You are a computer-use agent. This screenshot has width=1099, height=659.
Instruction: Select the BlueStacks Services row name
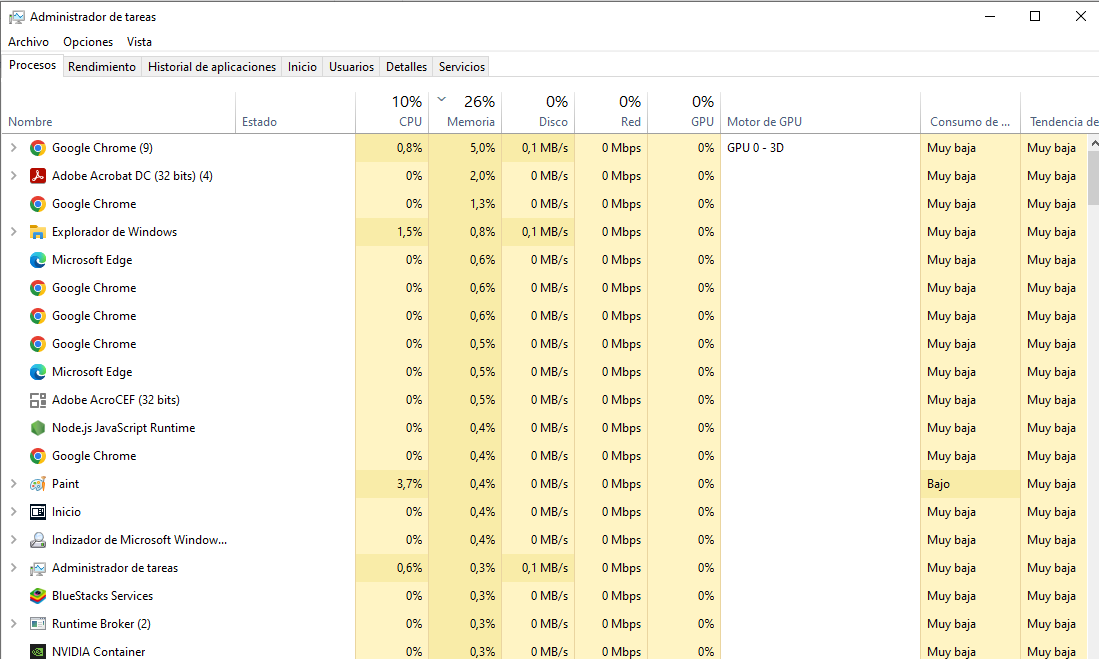pyautogui.click(x=102, y=596)
